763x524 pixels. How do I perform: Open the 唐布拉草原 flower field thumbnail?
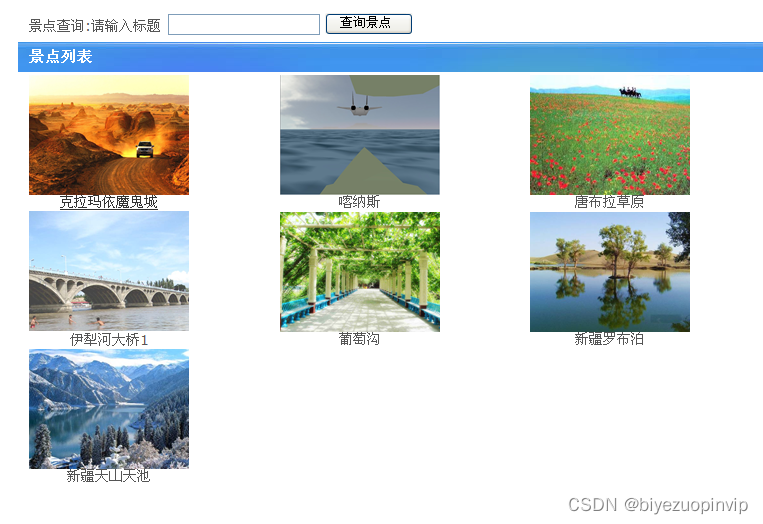tap(610, 135)
